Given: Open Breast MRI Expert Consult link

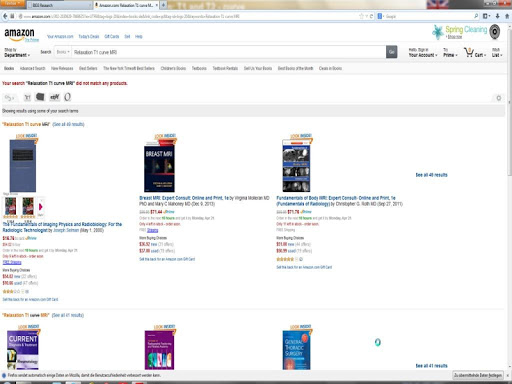Looking at the screenshot, I should point(184,198).
